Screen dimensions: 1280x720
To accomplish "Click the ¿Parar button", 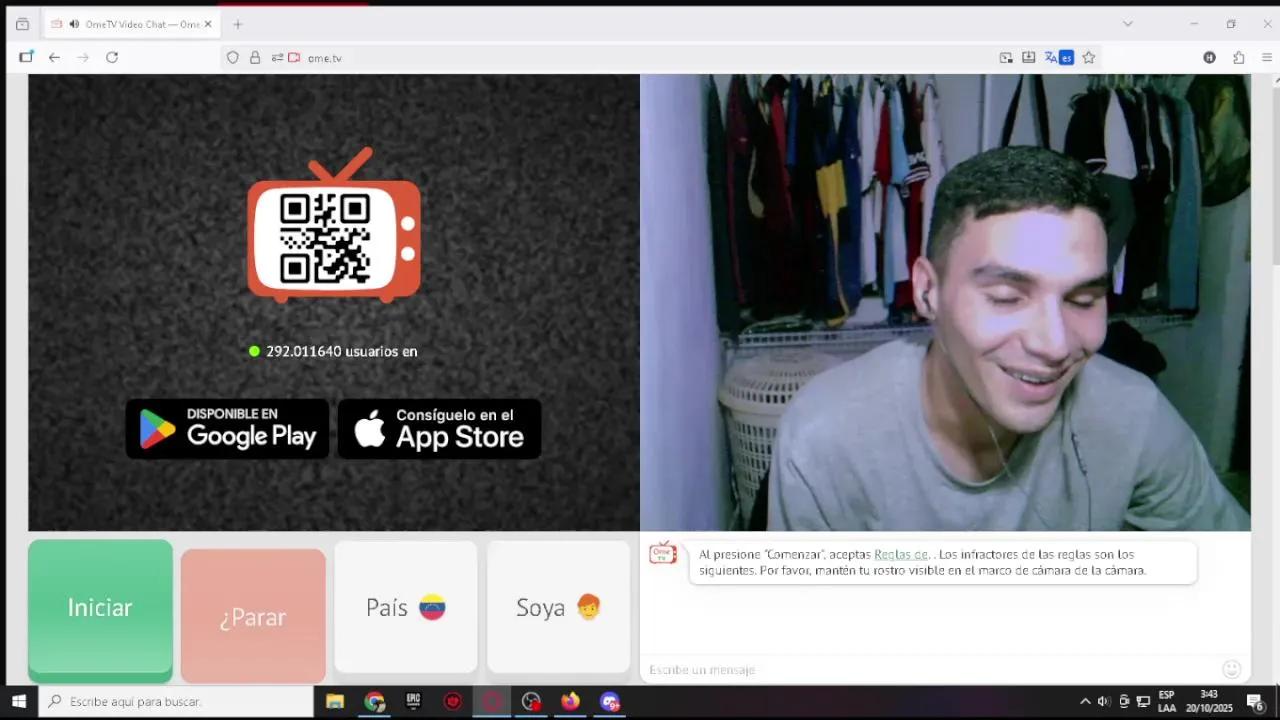I will [253, 616].
